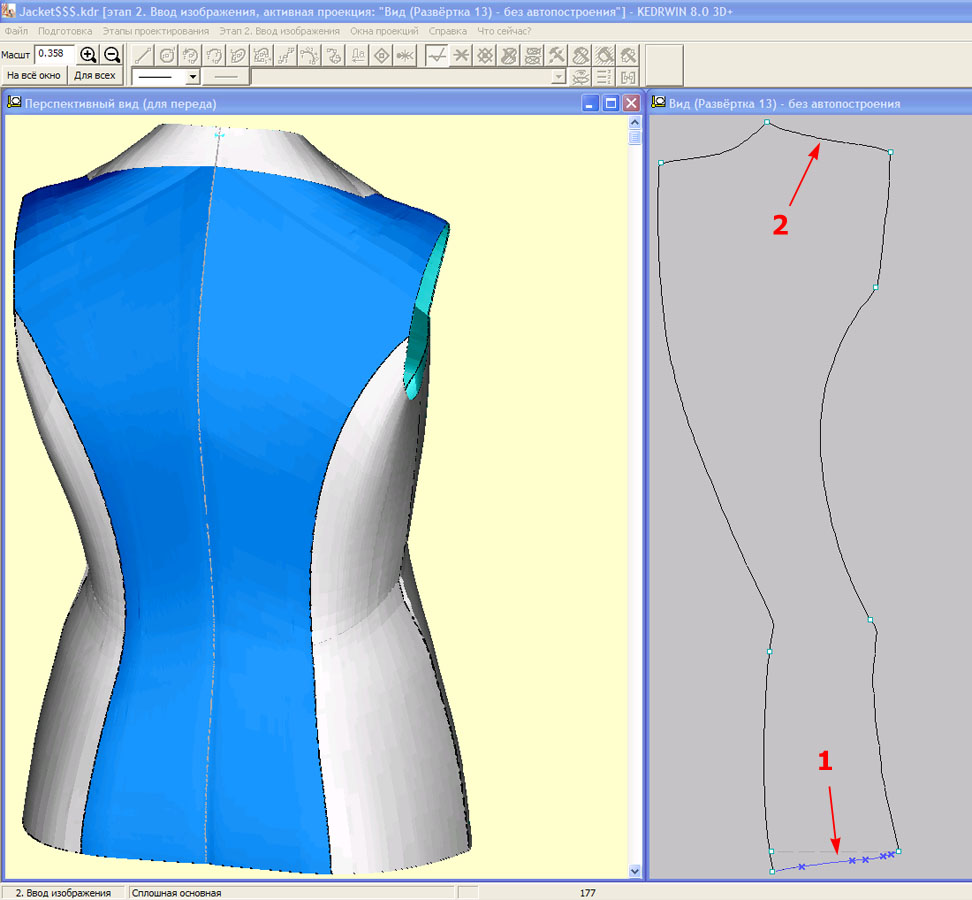Select the straight line drawing tool

(143, 56)
